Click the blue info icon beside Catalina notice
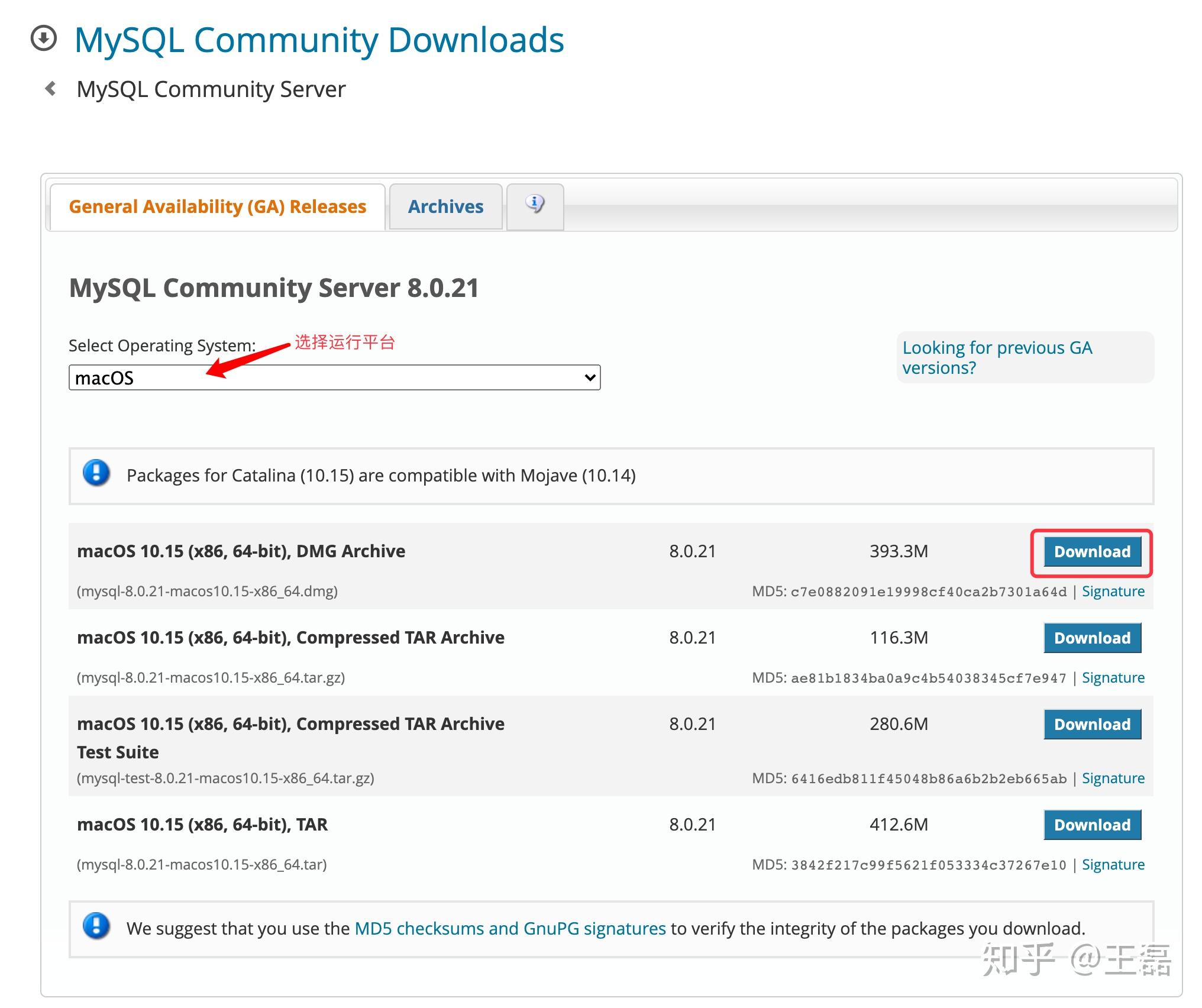Viewport: 1202px width, 1008px height. pos(96,474)
